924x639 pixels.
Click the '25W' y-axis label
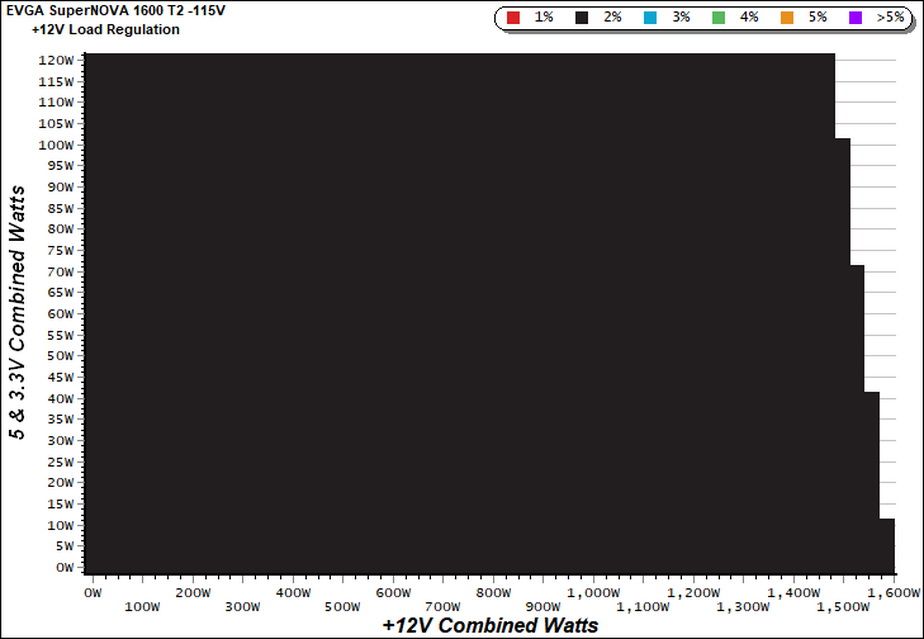click(x=61, y=462)
